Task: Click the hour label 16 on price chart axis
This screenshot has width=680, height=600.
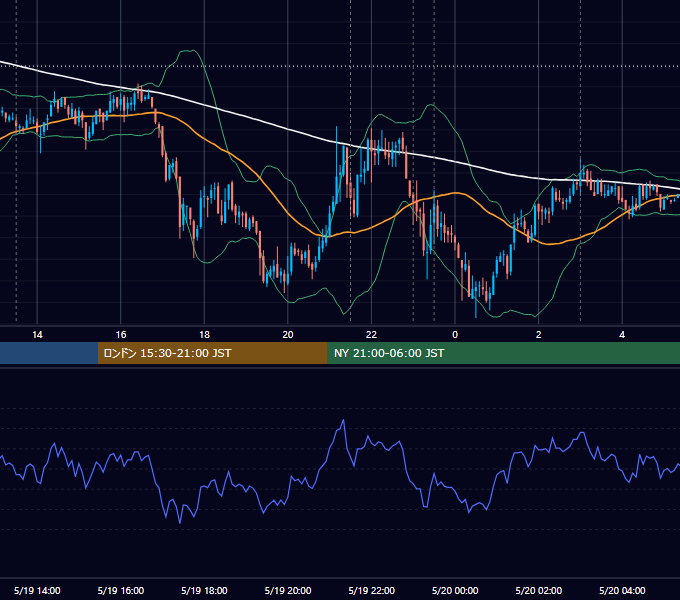Action: [121, 335]
